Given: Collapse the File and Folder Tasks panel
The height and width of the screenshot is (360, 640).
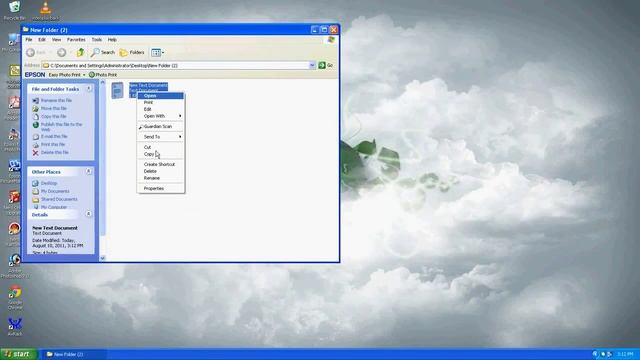Looking at the screenshot, I should 89,89.
